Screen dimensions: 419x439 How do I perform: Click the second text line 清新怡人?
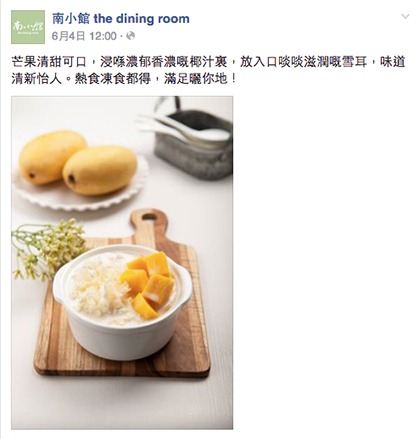(x=36, y=79)
